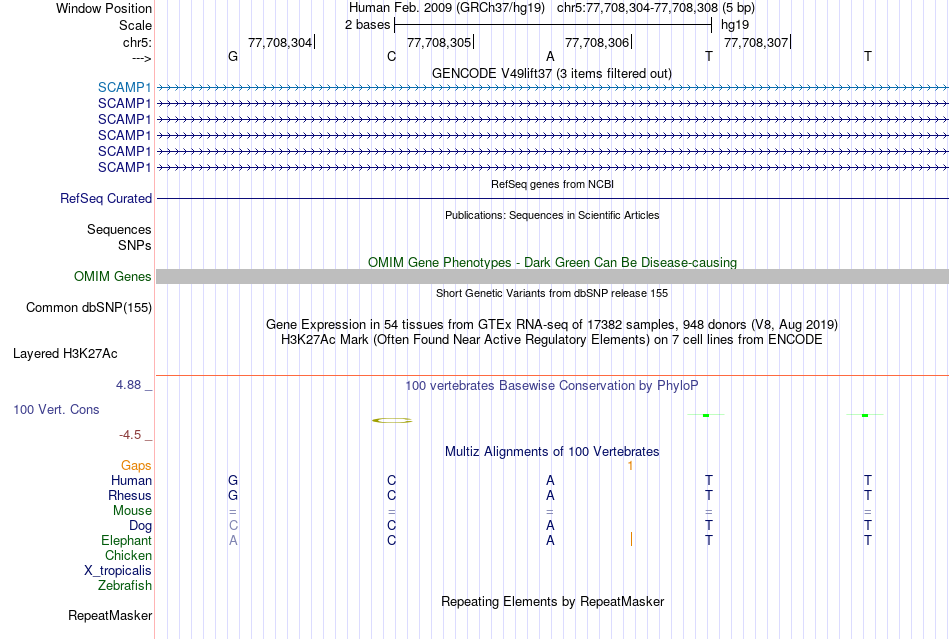Click base A in the Rhesus row
Screen dimensions: 950x639
[550, 495]
